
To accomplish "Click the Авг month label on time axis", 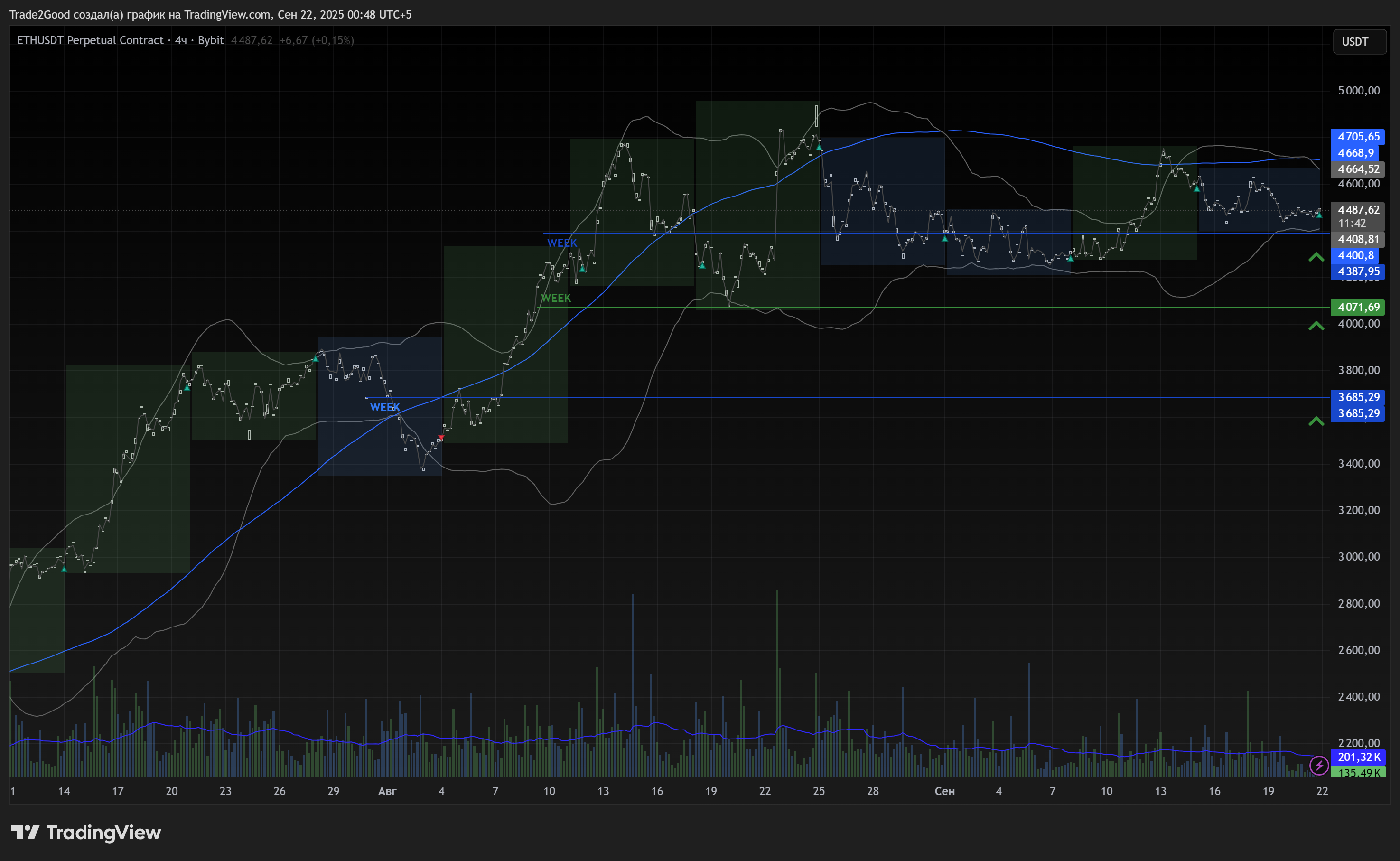I will (x=387, y=791).
